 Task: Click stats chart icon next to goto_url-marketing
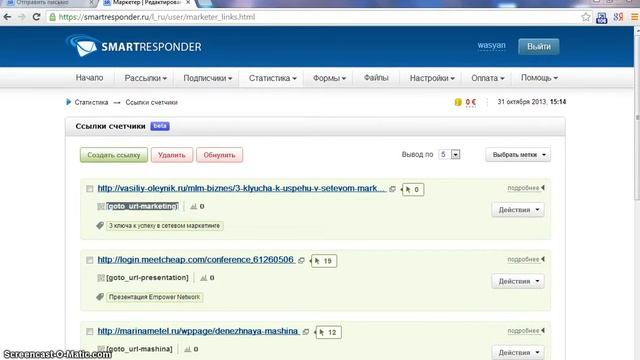[193, 207]
